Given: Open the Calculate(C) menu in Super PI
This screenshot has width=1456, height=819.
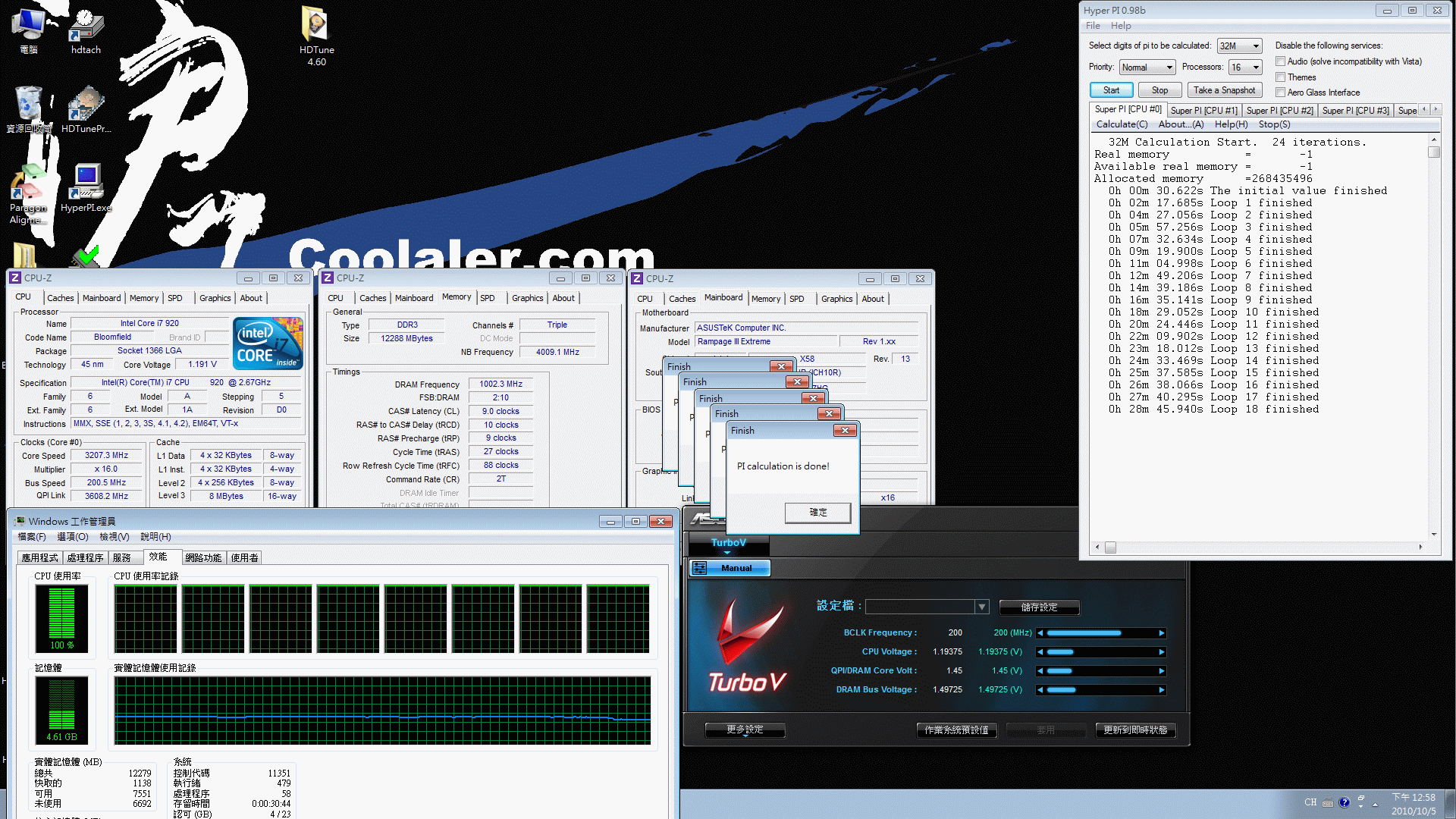Looking at the screenshot, I should pyautogui.click(x=1122, y=124).
